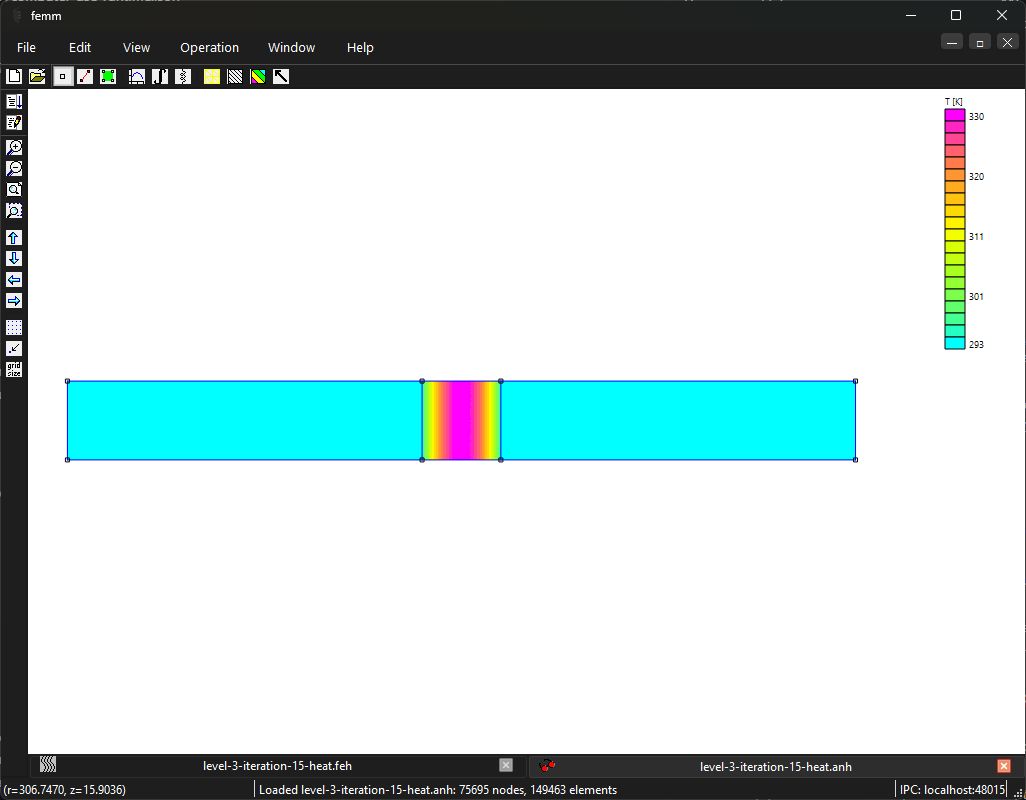Open the density plot settings icon
The height and width of the screenshot is (800, 1026).
pos(258,77)
